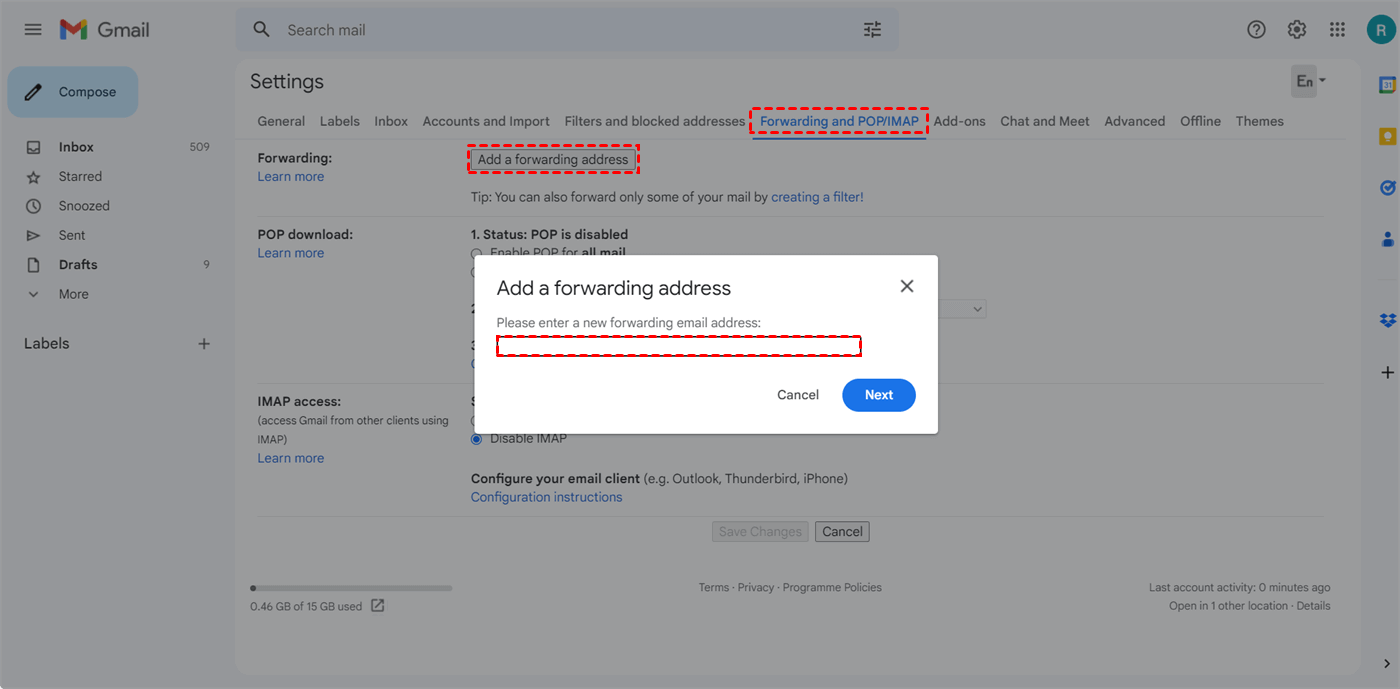1400x689 pixels.
Task: Click the forwarding email address field
Action: tap(679, 347)
